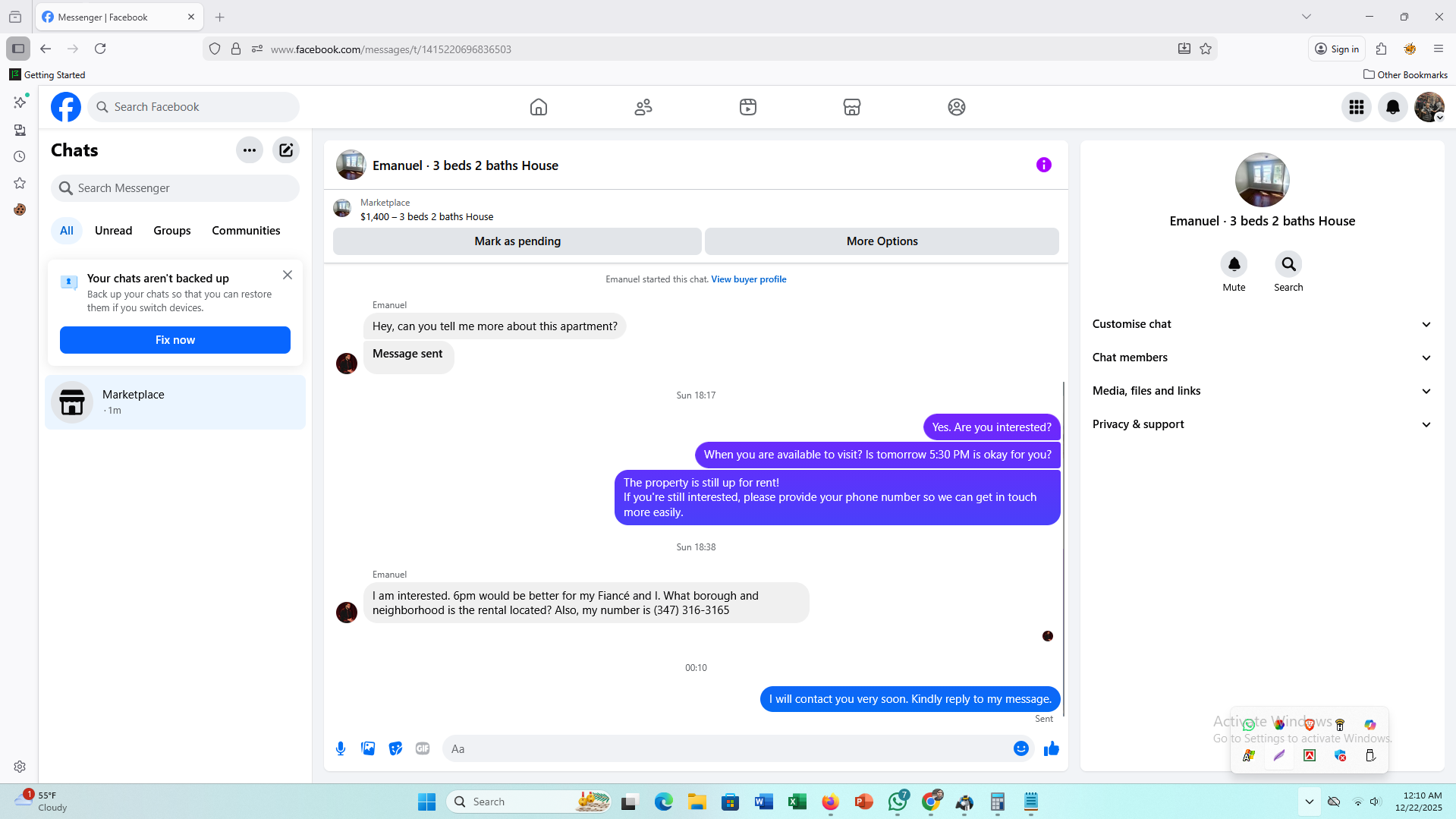Open the site permissions icon in address bar
1456x819 pixels.
tap(257, 49)
